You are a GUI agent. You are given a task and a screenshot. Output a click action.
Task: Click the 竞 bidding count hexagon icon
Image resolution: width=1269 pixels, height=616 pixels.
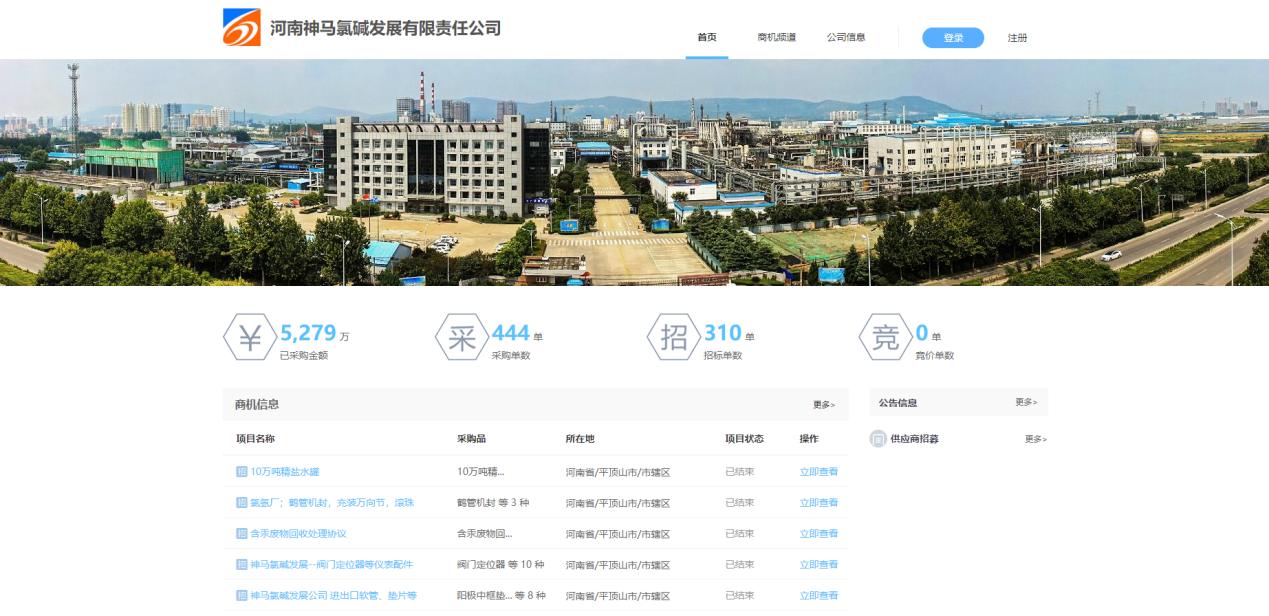886,338
